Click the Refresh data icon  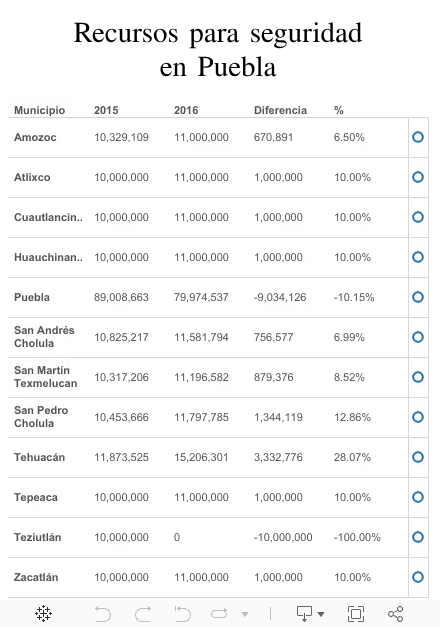[x=219, y=613]
